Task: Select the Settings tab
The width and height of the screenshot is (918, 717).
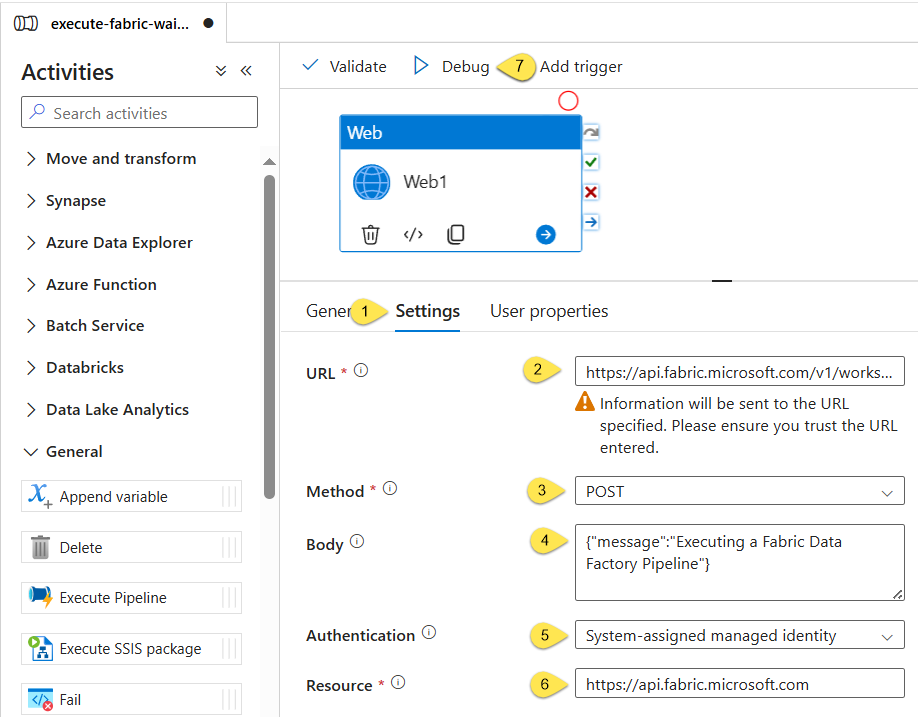Action: point(427,311)
